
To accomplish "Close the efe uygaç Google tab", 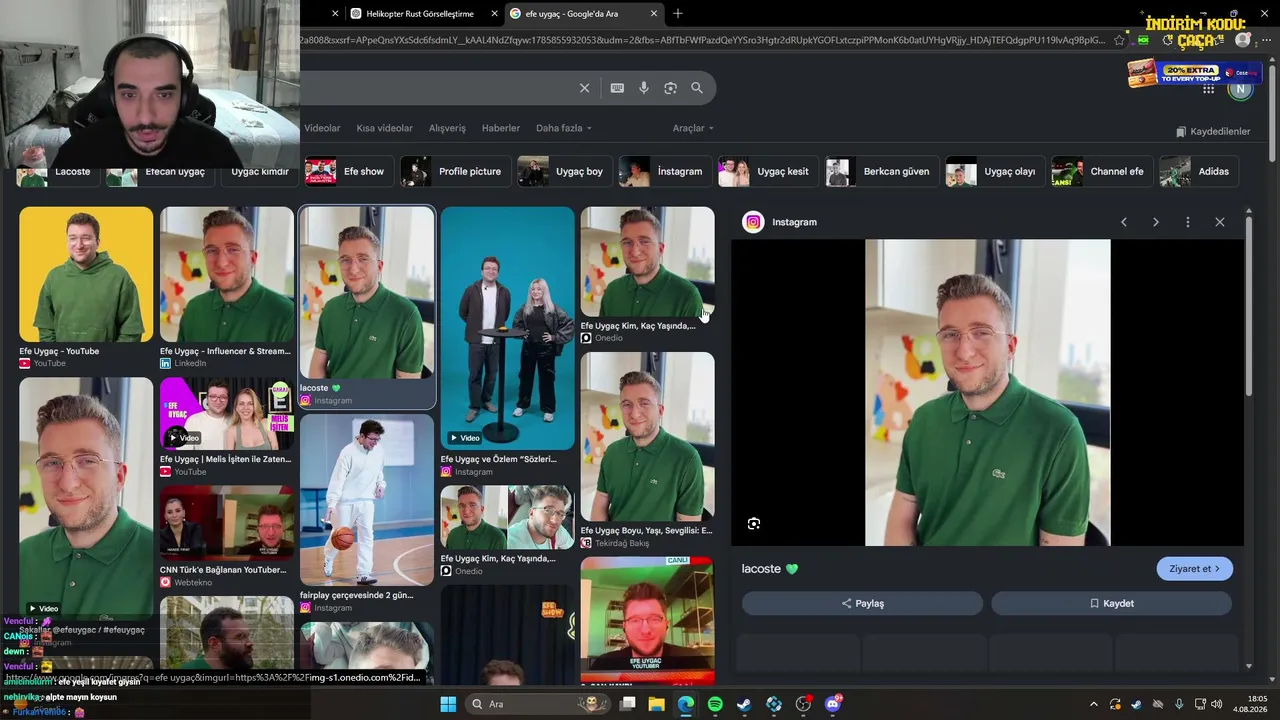I will tap(654, 14).
